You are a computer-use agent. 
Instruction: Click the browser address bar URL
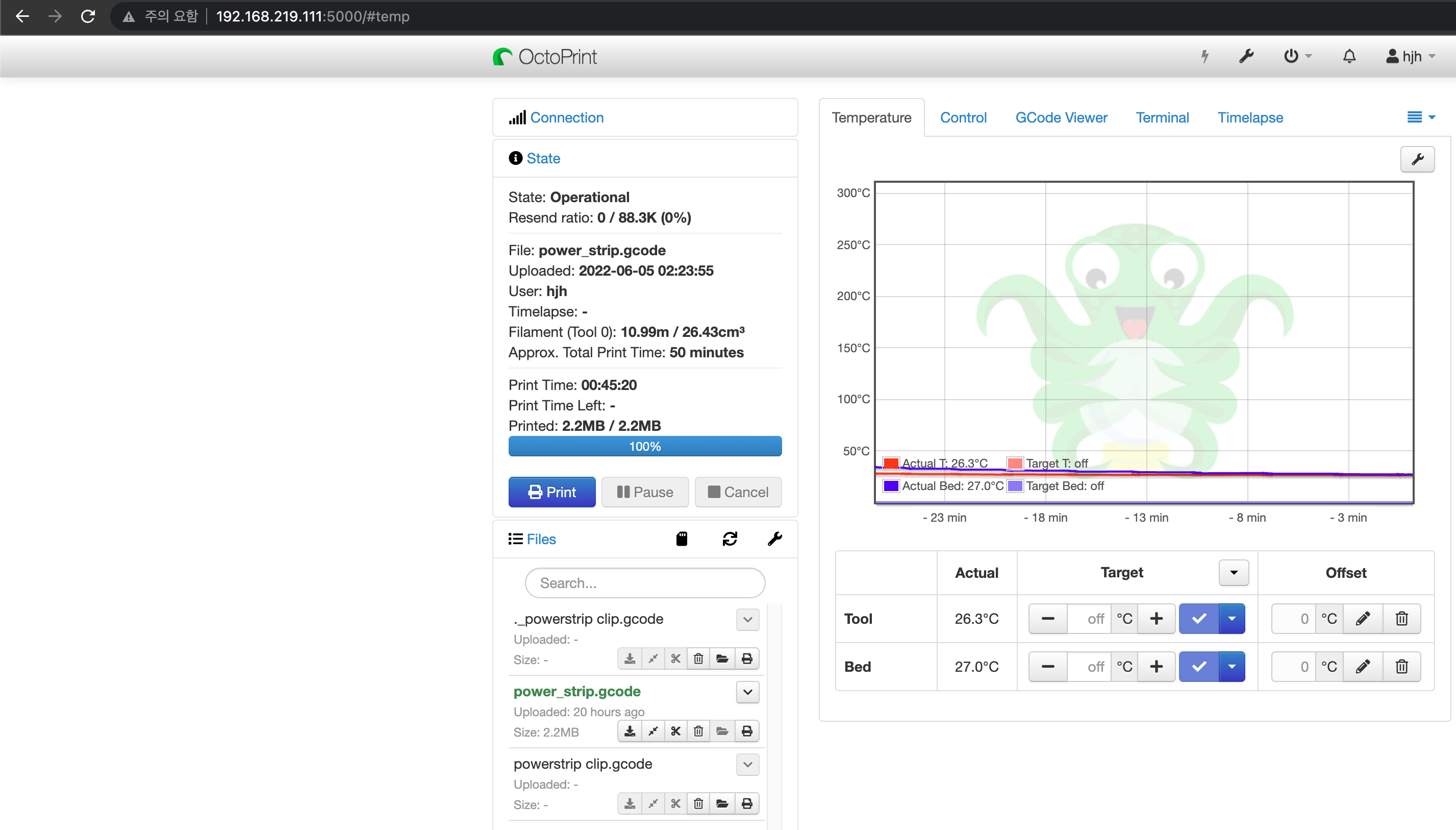313,16
